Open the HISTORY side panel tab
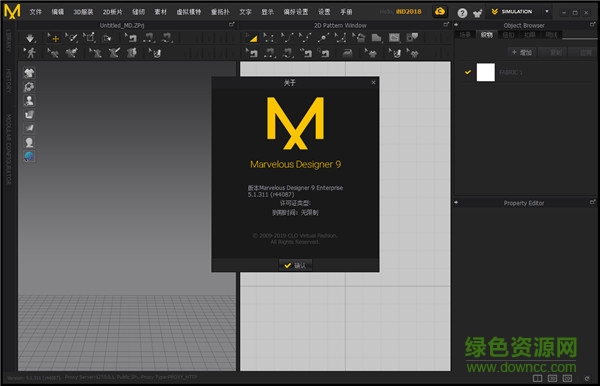The height and width of the screenshot is (386, 600). point(8,81)
